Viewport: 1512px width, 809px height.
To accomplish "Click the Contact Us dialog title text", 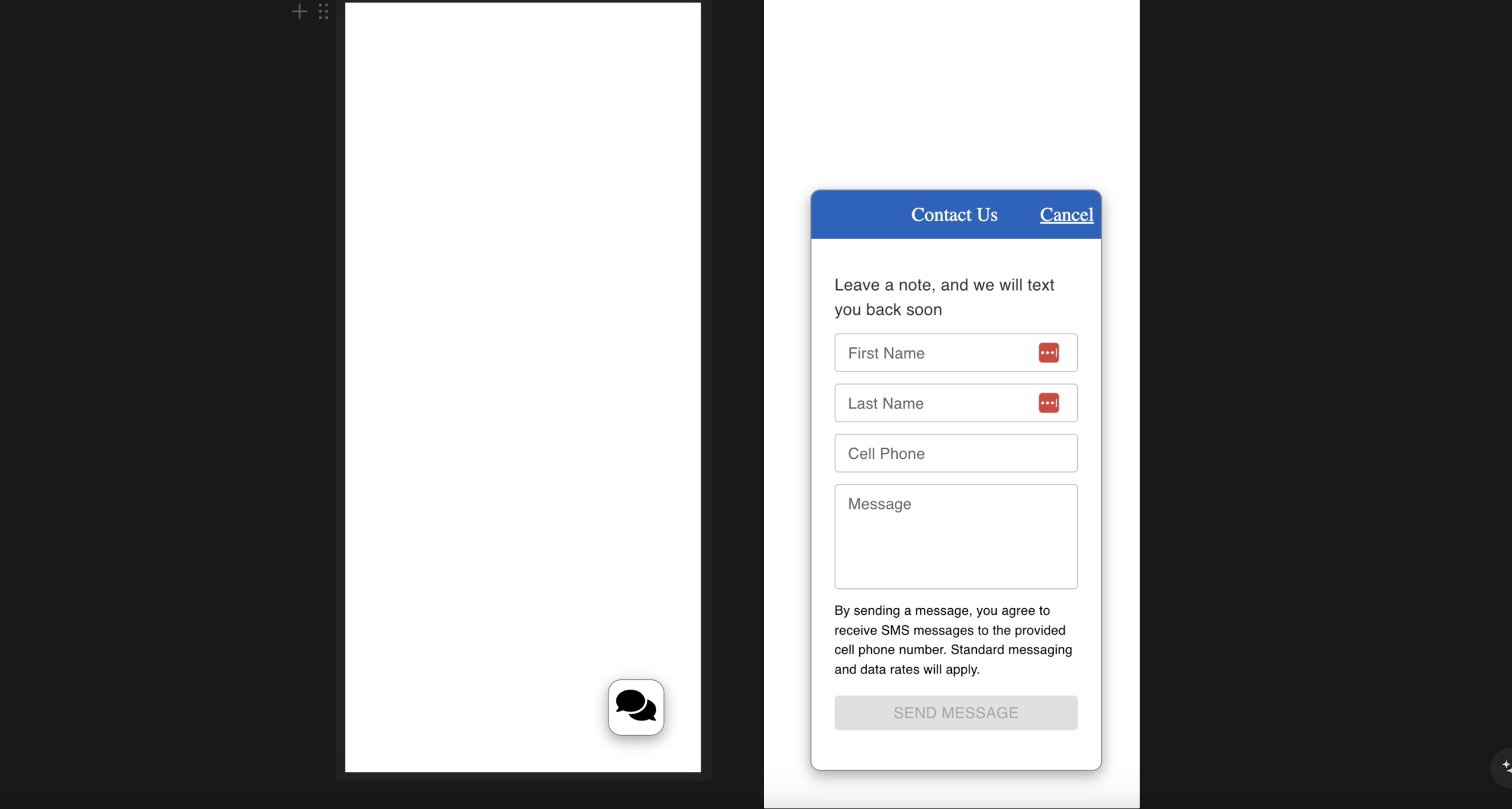I will [954, 214].
